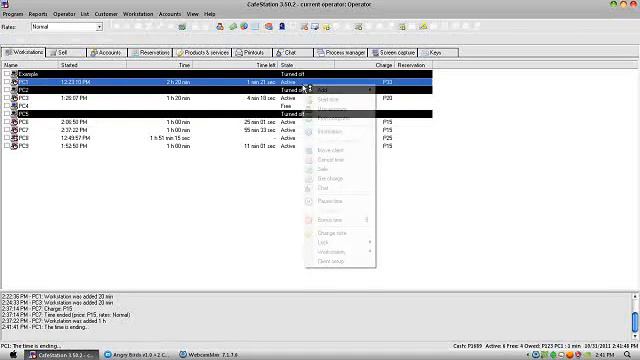Click the green cash toolbar icon beside user icon

pyautogui.click(x=233, y=27)
